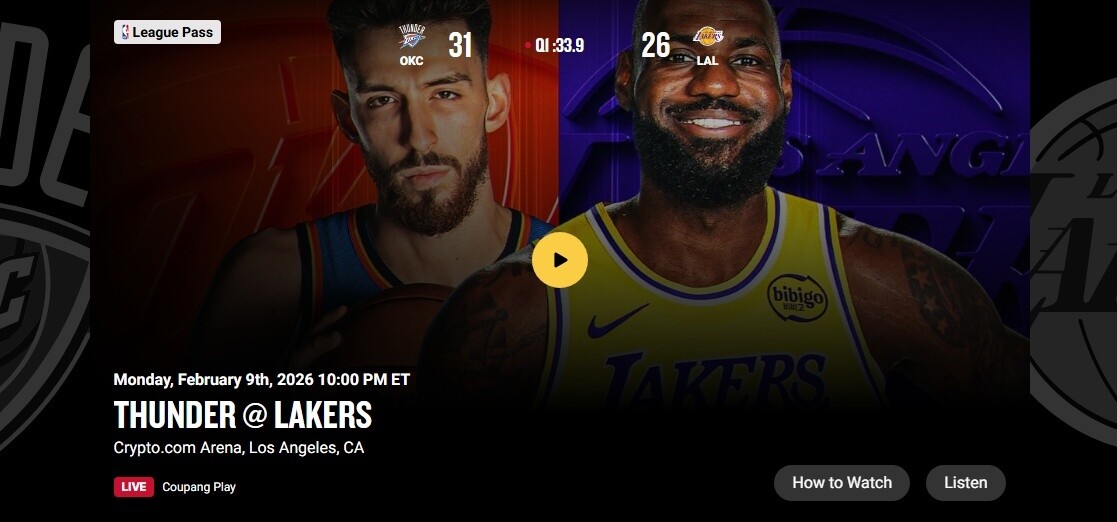Screen dimensions: 1117x522
Task: Click the Thunder team logo in scoreboard
Action: point(412,36)
